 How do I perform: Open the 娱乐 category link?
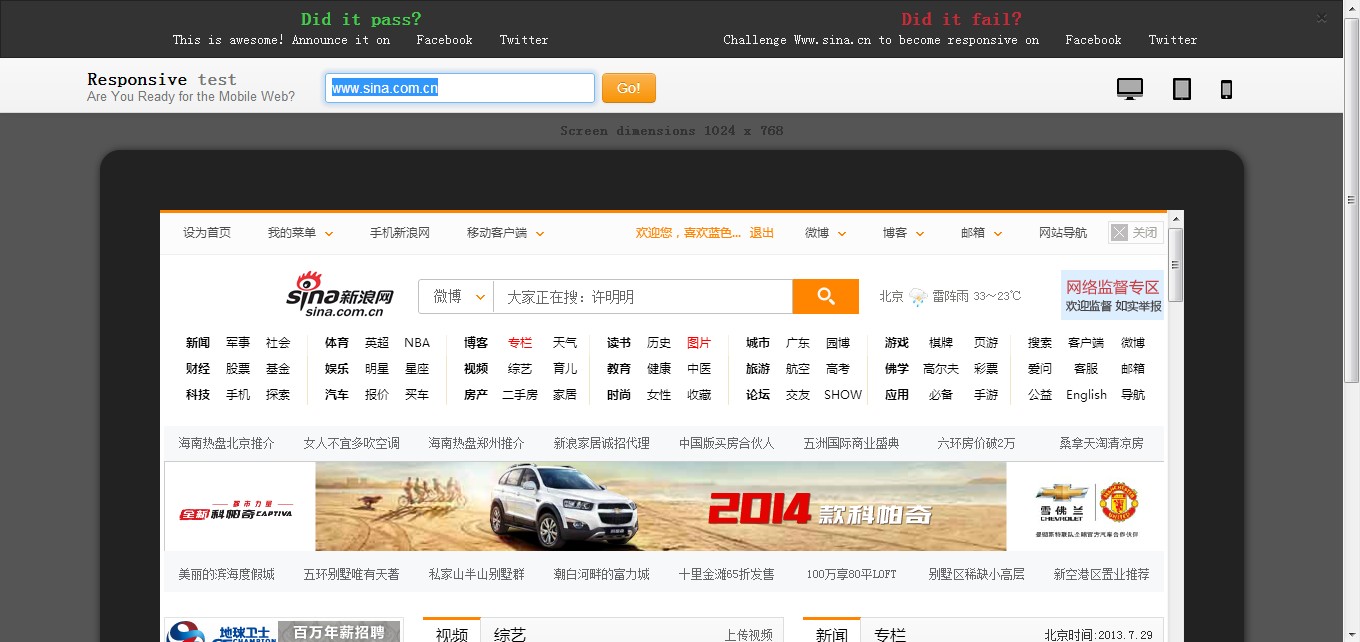pos(337,369)
